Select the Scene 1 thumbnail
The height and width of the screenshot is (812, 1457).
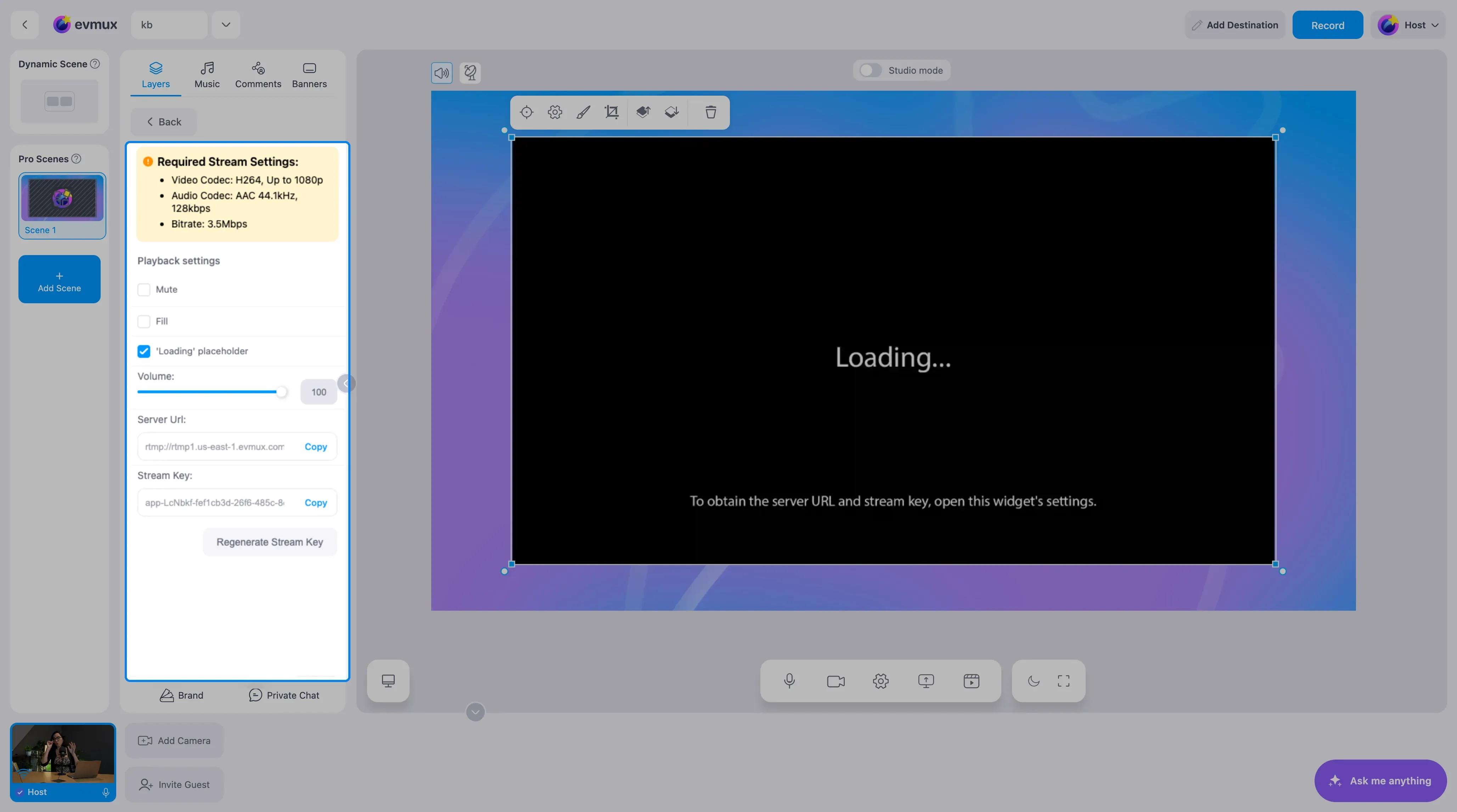point(62,206)
